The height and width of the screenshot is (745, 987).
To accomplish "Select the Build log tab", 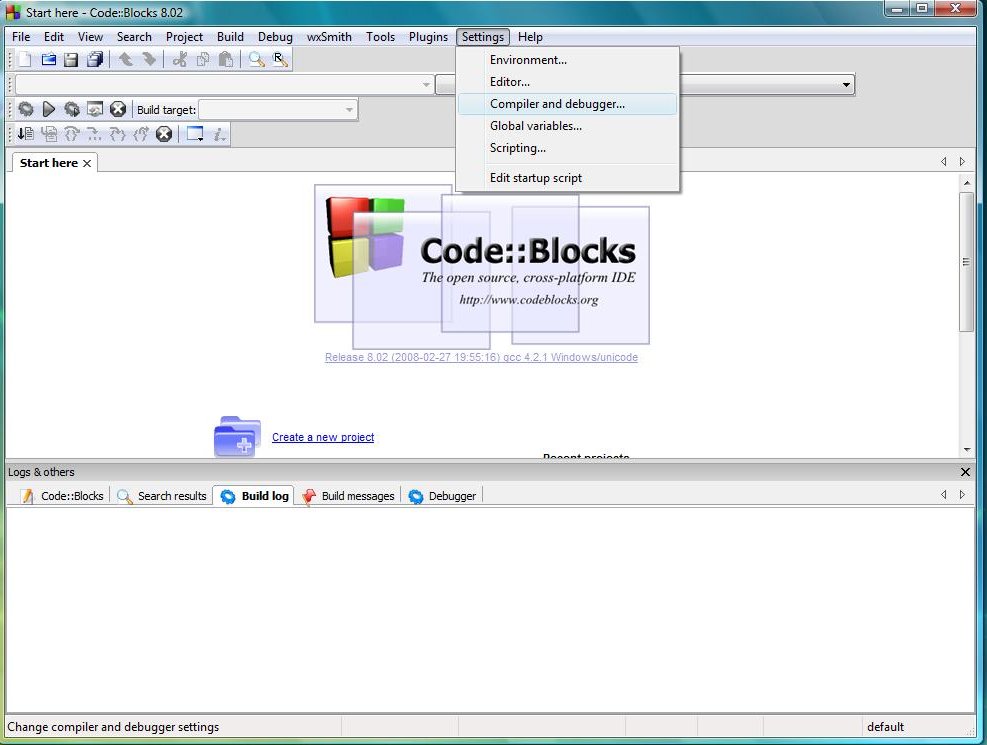I will point(254,496).
